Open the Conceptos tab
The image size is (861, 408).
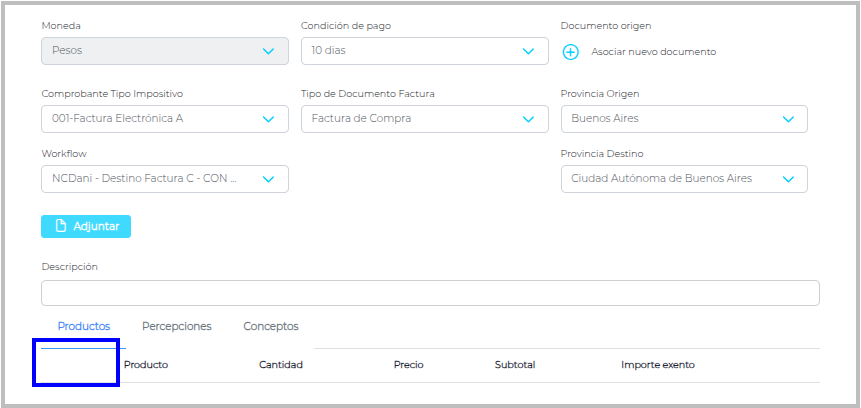pos(271,326)
